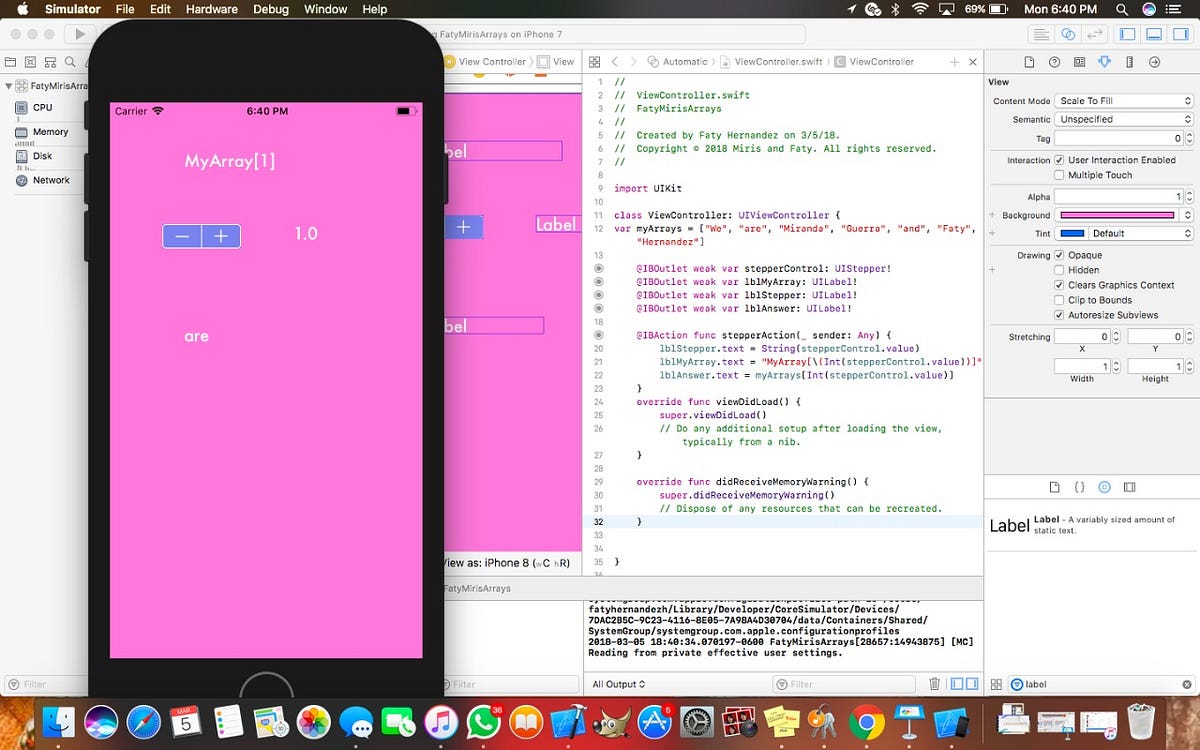Open the Debug menu in the menu bar

click(270, 9)
